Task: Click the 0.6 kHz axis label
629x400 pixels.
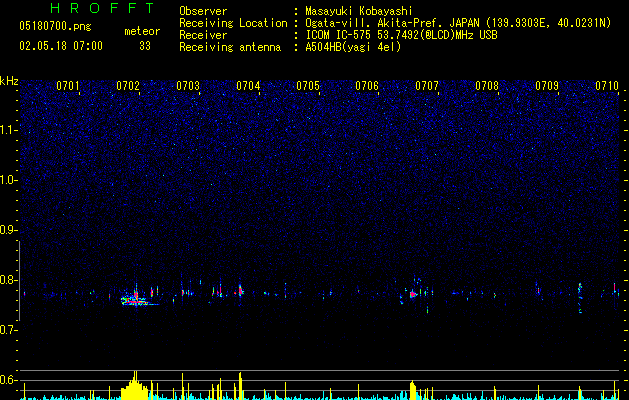Action: coord(9,380)
